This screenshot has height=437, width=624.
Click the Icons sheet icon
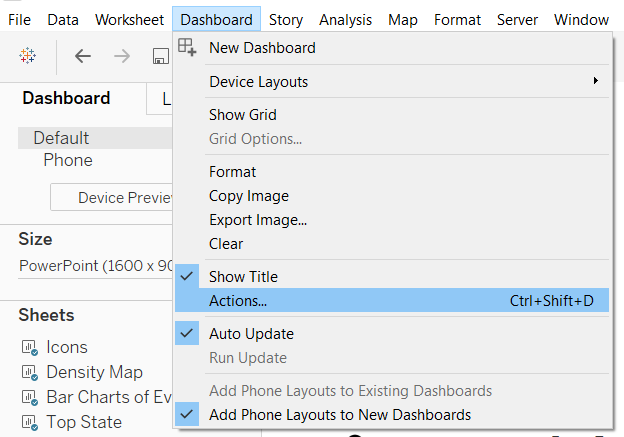[x=28, y=348]
